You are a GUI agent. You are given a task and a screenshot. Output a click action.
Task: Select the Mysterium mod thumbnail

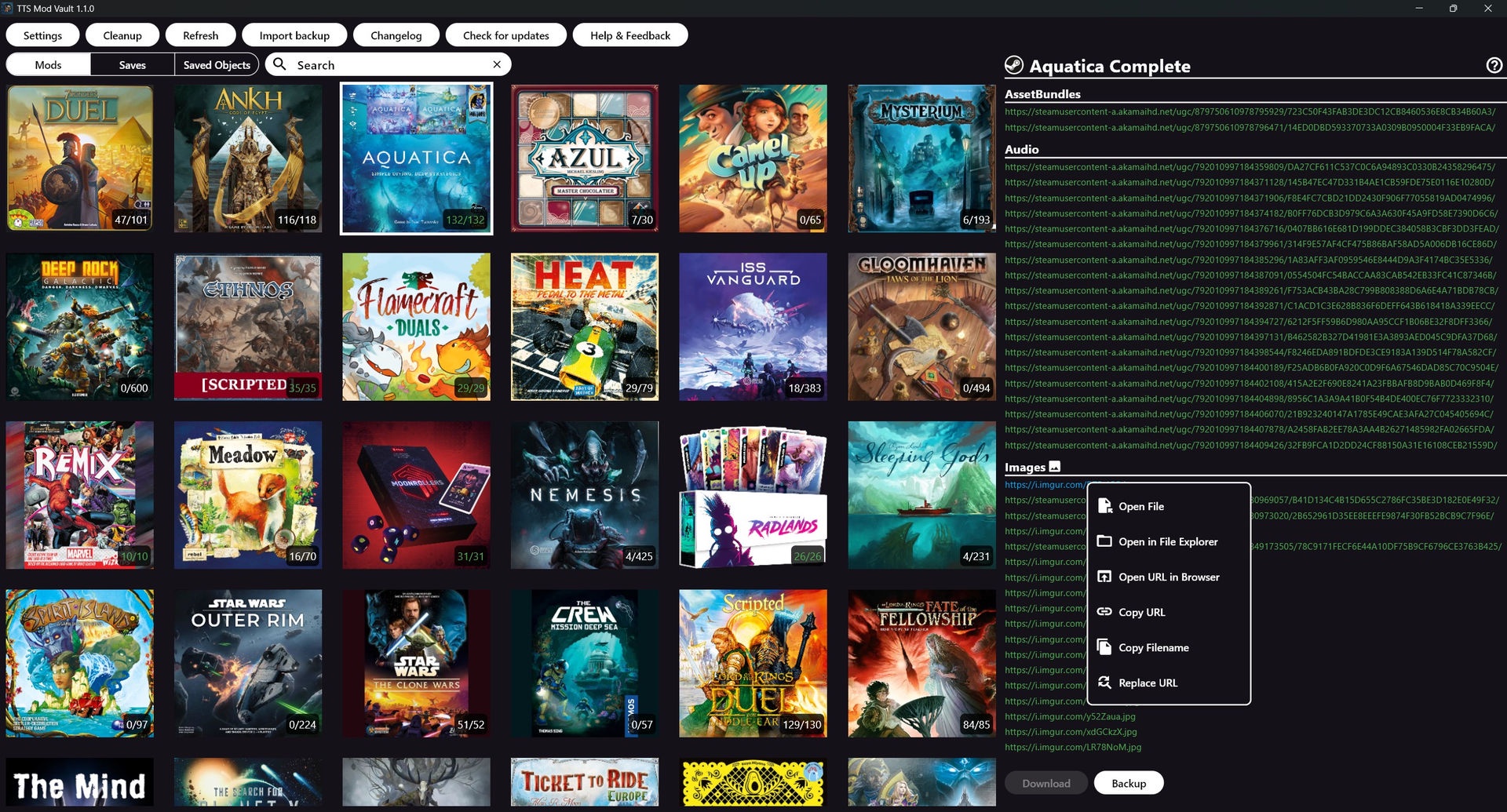point(921,158)
